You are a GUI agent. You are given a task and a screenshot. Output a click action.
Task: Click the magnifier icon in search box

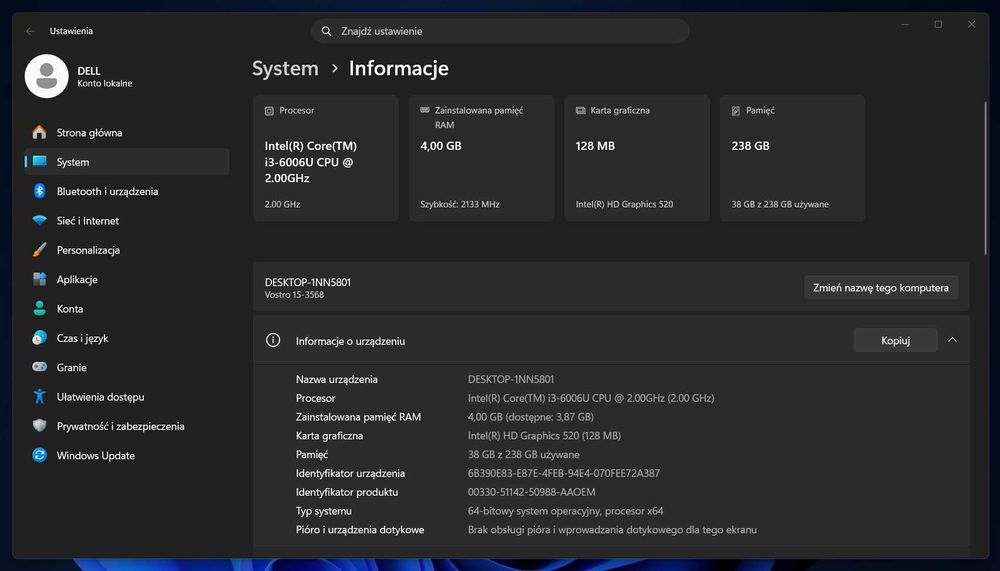(x=327, y=31)
